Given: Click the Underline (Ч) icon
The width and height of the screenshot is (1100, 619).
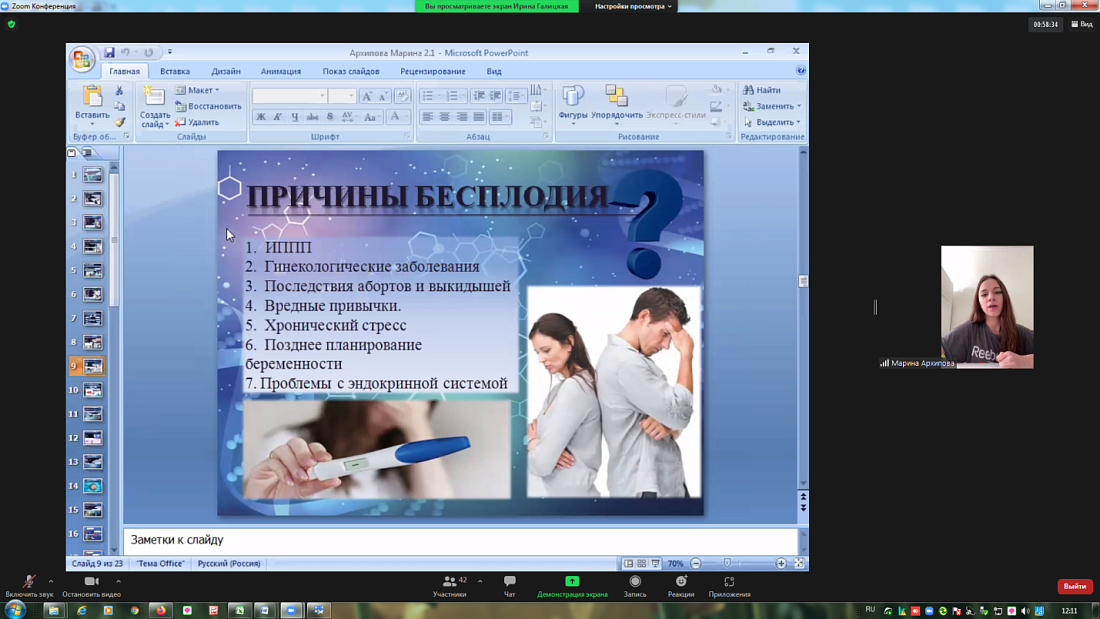Looking at the screenshot, I should pyautogui.click(x=294, y=117).
